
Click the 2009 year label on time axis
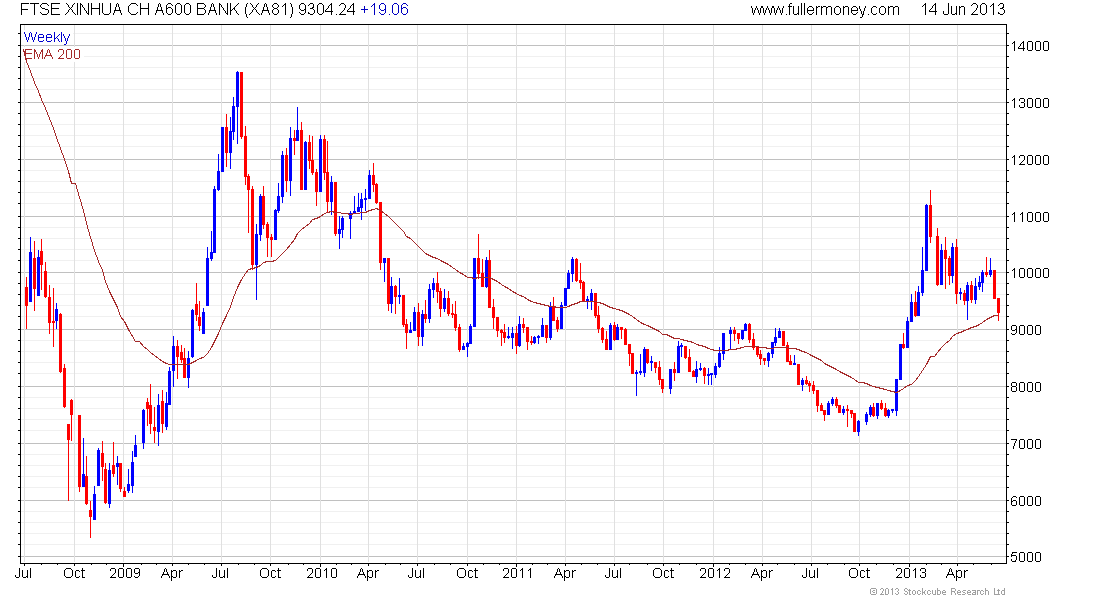(x=125, y=573)
